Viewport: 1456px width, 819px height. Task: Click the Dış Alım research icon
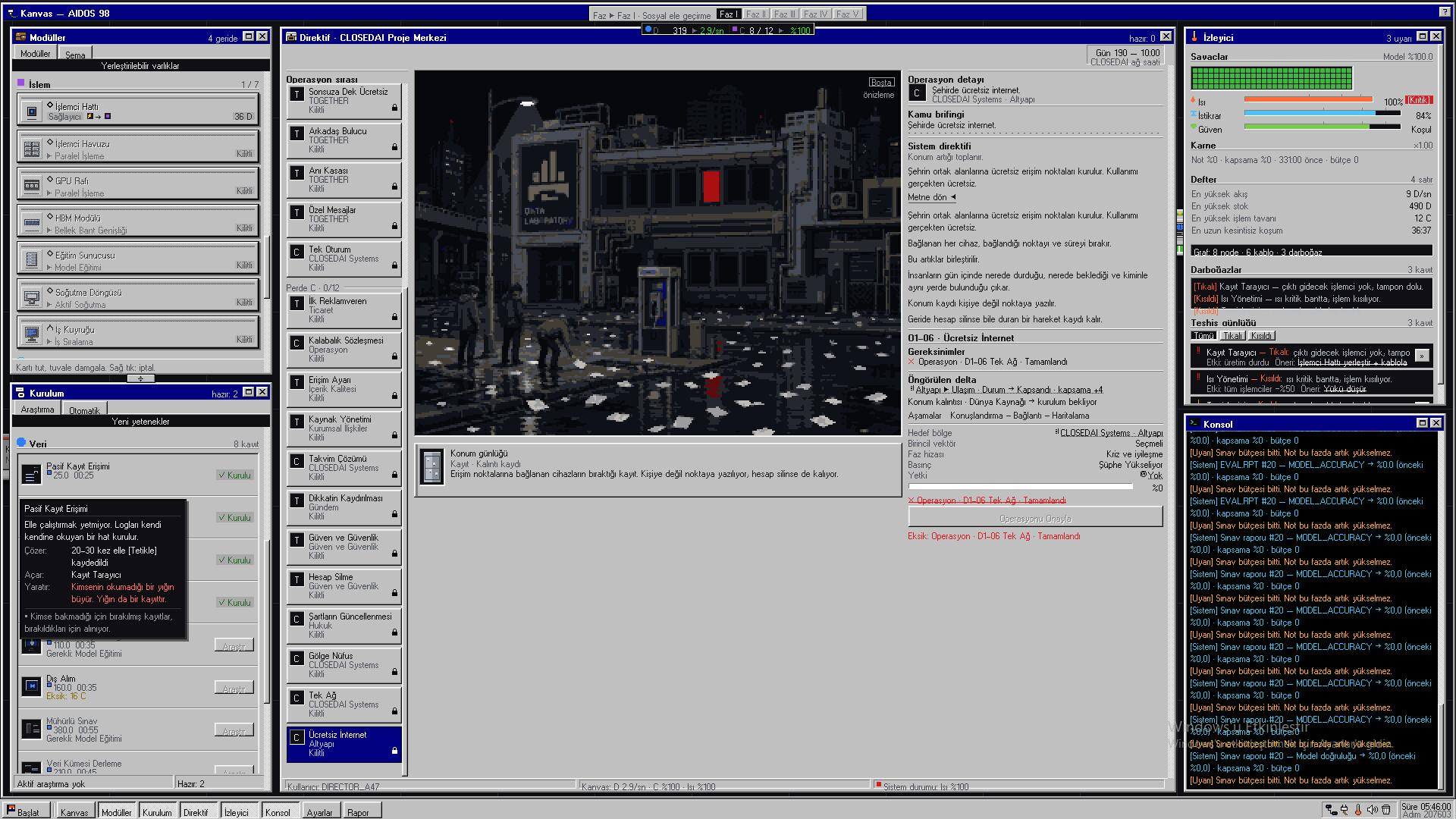[32, 686]
